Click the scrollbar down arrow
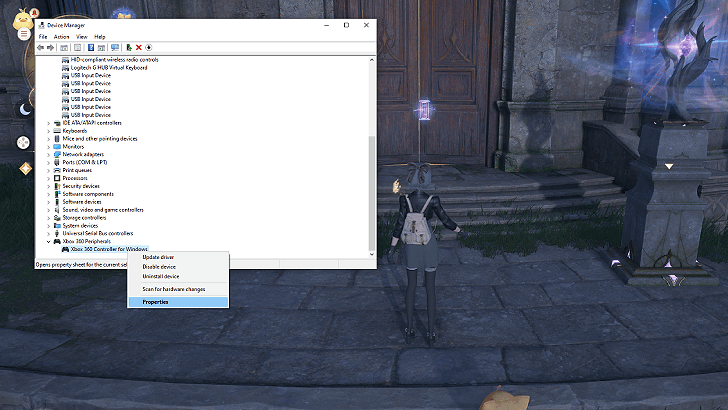Image resolution: width=728 pixels, height=410 pixels. tap(372, 254)
